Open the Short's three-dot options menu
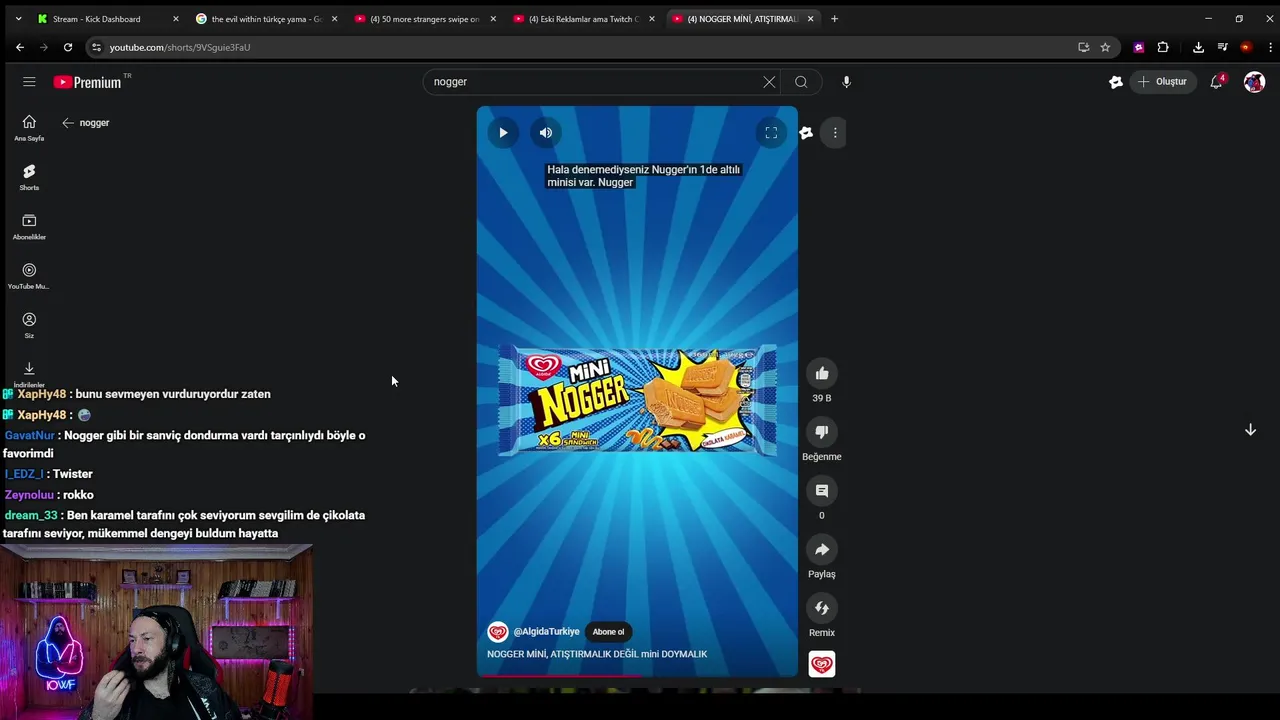Viewport: 1280px width, 720px height. pos(835,132)
